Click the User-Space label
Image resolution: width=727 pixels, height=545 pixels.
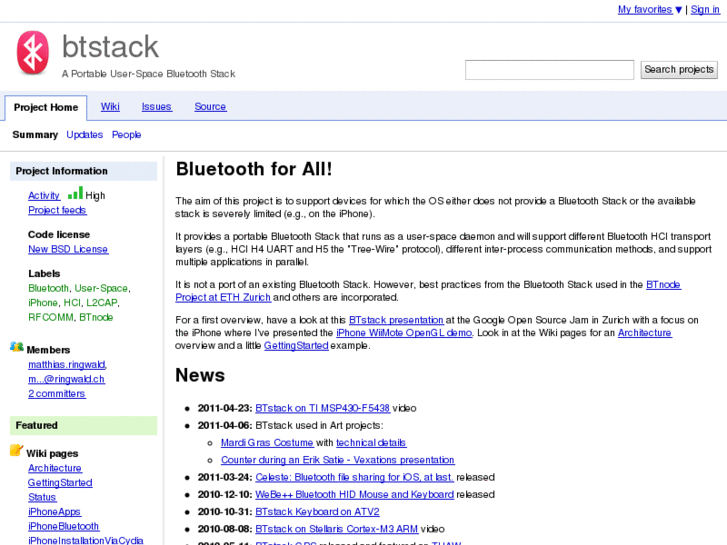click(x=101, y=288)
